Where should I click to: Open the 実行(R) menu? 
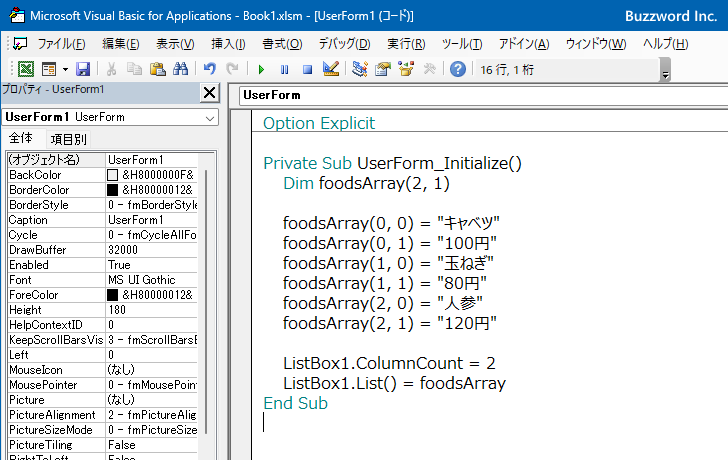[x=406, y=44]
